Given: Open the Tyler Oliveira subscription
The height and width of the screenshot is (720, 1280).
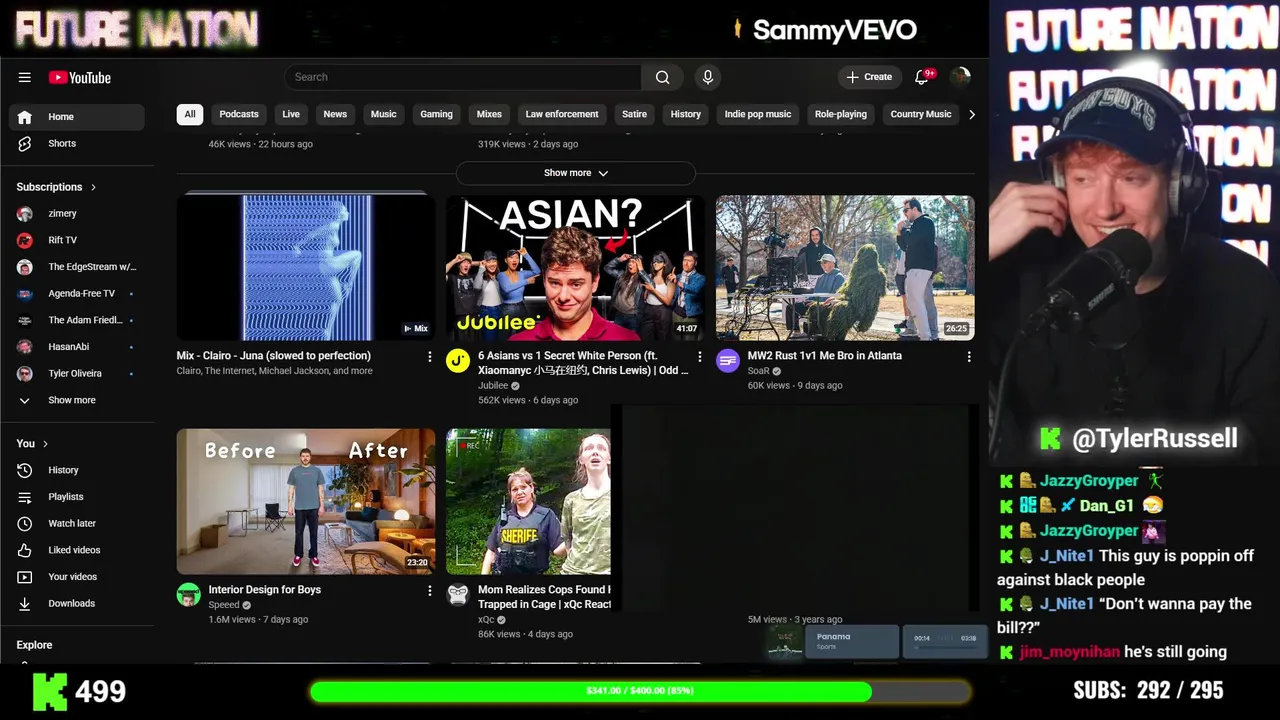Looking at the screenshot, I should (x=77, y=373).
